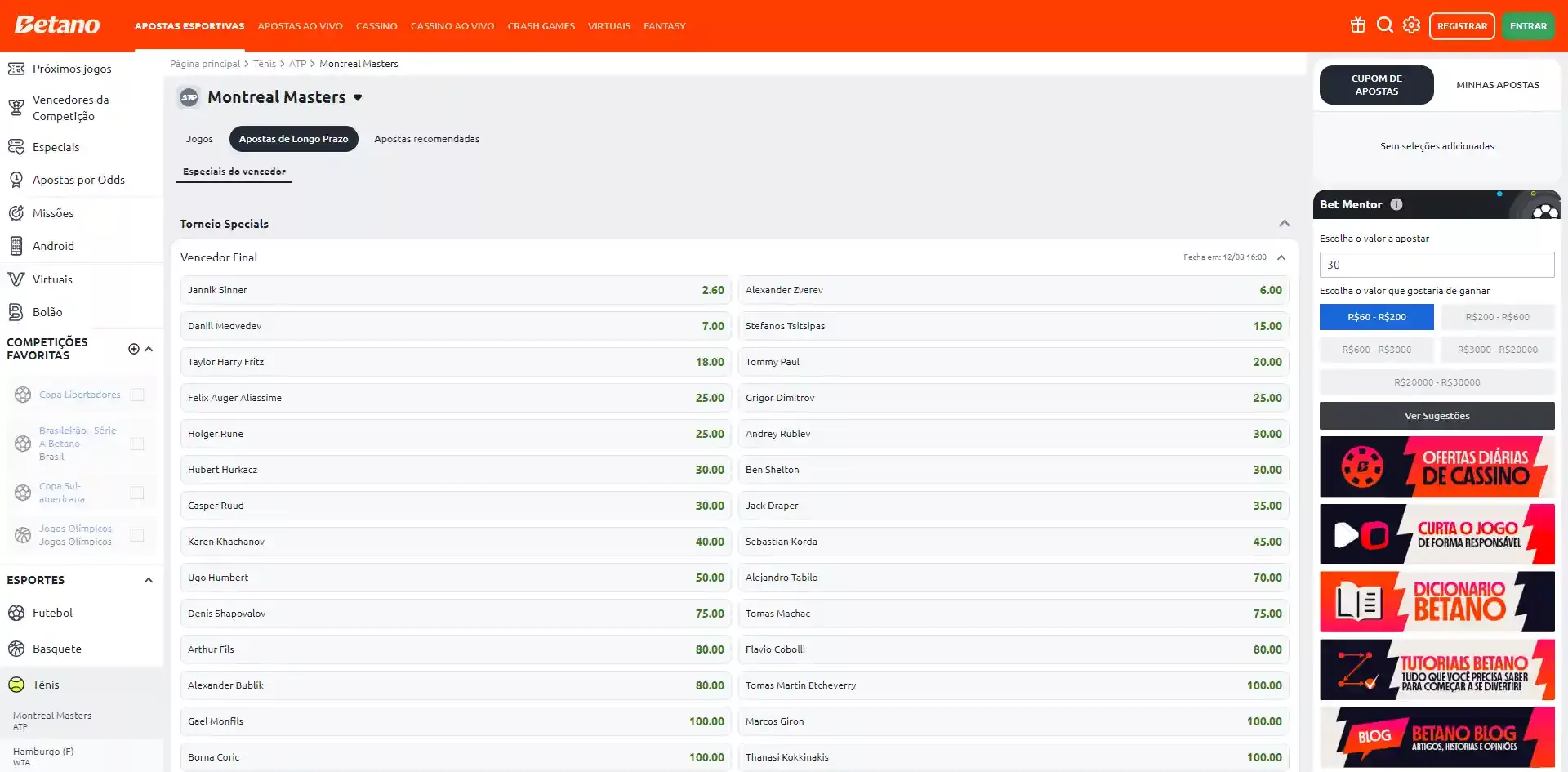Switch to the Jogos tab

199,139
